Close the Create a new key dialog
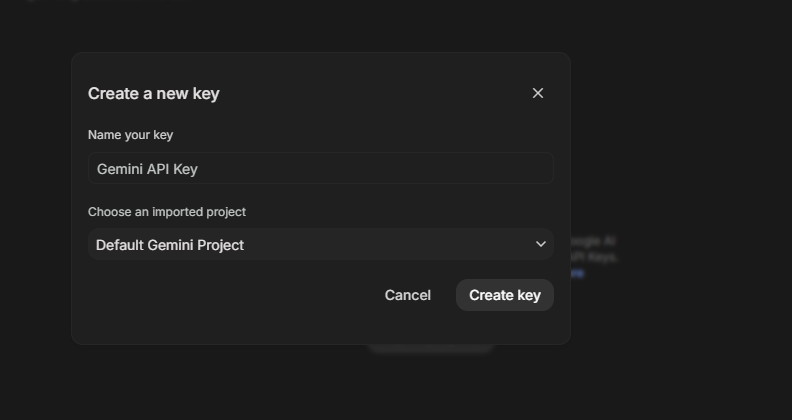Image resolution: width=792 pixels, height=420 pixels. 537,93
